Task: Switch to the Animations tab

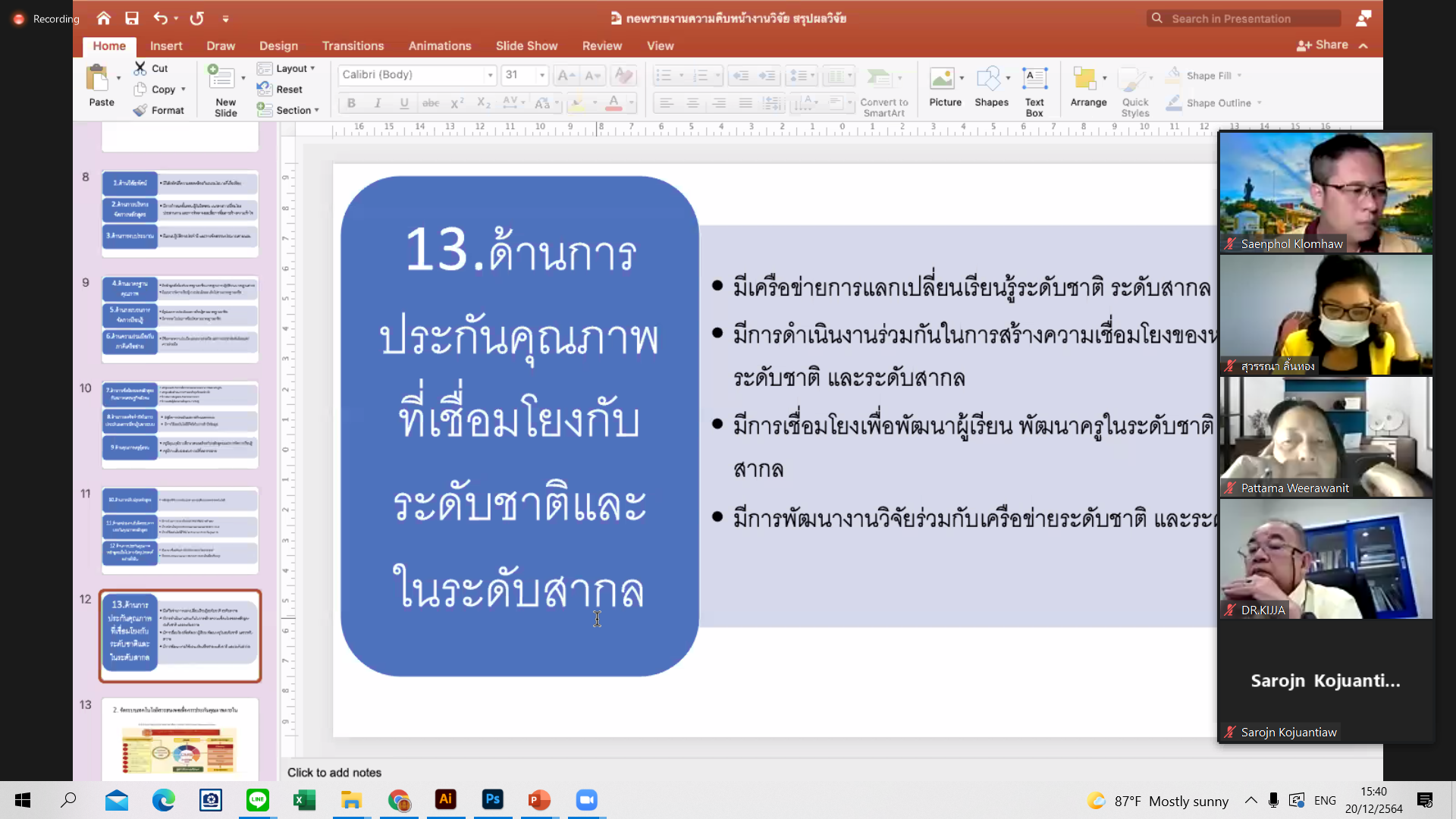Action: click(x=440, y=45)
